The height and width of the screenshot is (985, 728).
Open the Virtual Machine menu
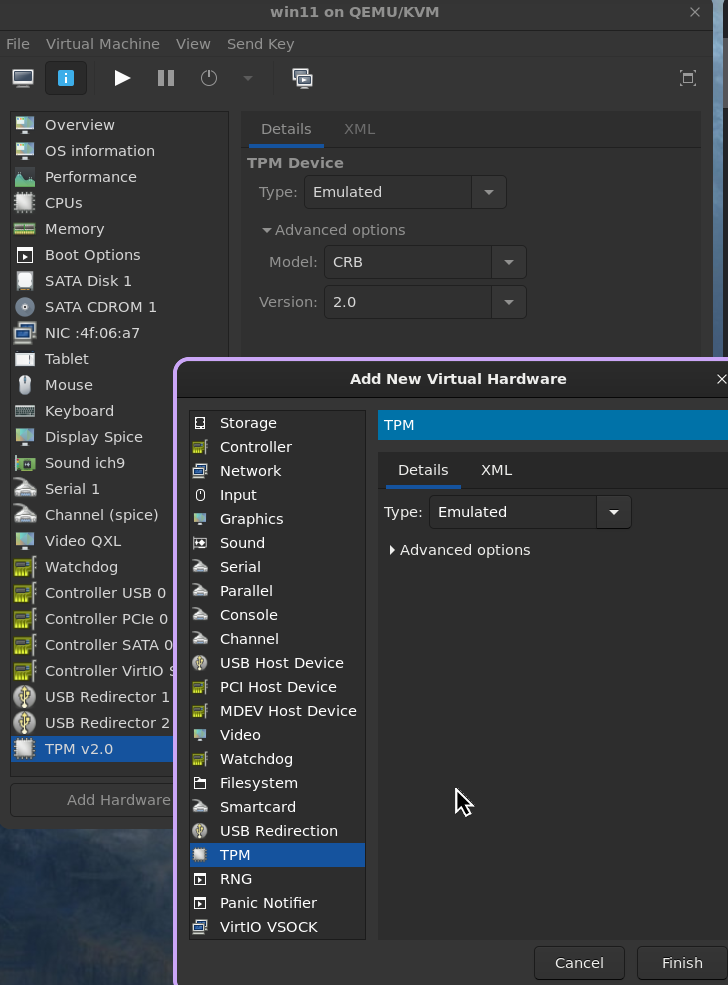pos(102,44)
